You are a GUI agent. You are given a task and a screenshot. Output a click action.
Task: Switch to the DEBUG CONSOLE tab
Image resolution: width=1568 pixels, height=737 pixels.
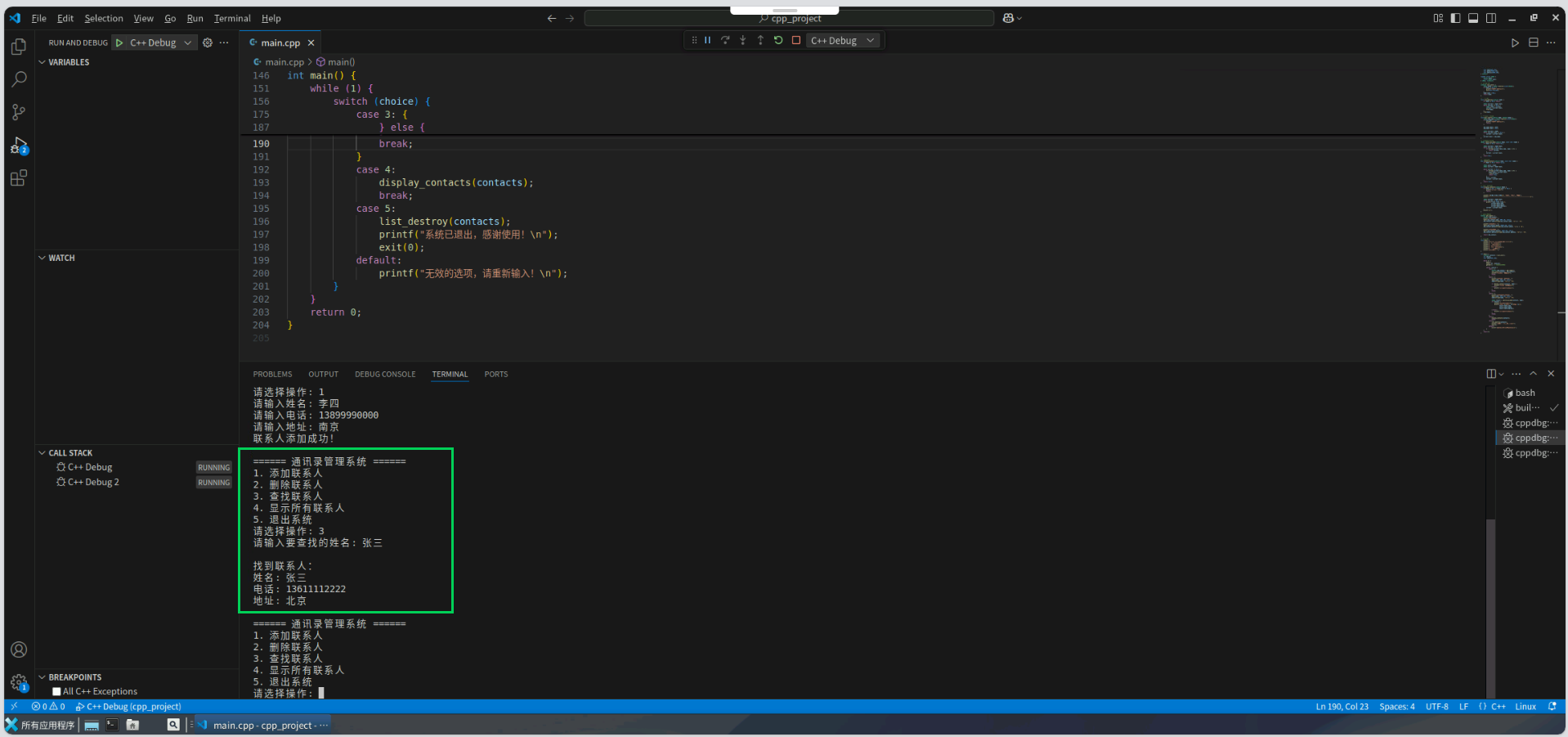(385, 374)
